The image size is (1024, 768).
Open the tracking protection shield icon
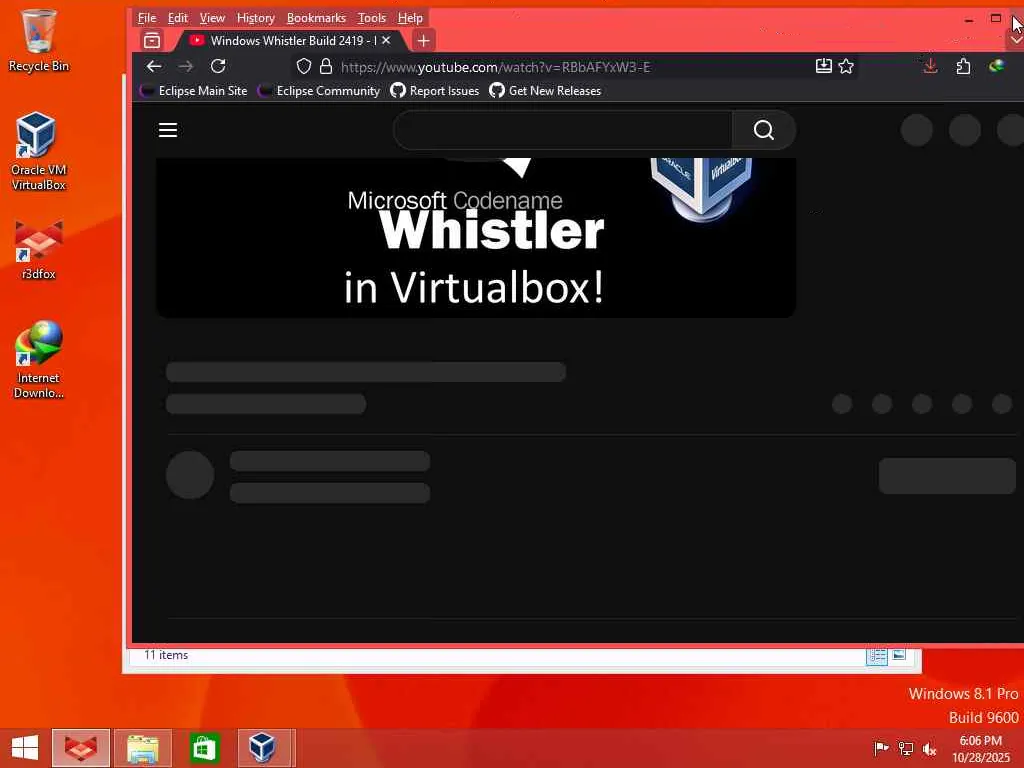(x=304, y=67)
